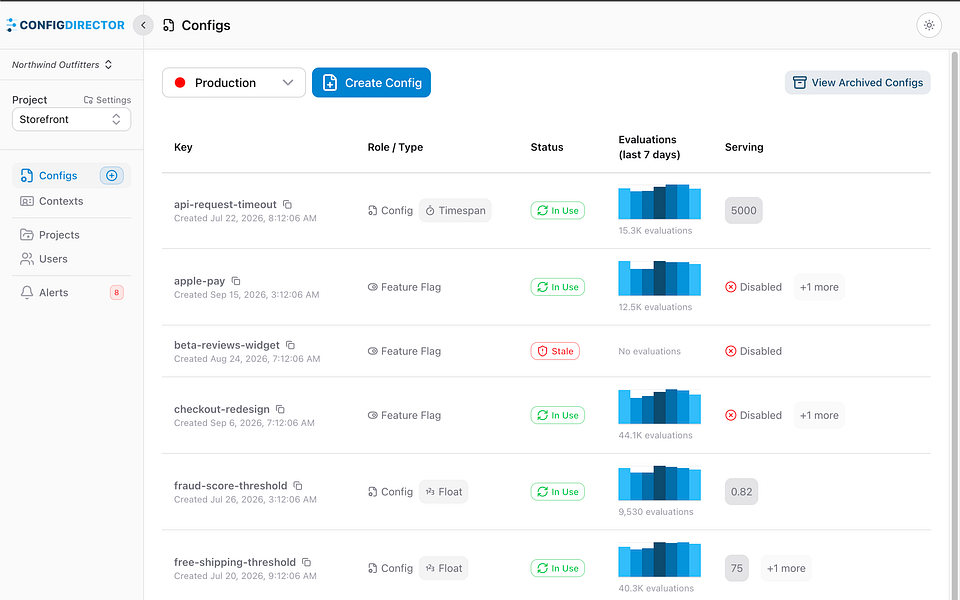The width and height of the screenshot is (960, 600).
Task: Click the ConfigDirector logo
Action: (x=66, y=25)
